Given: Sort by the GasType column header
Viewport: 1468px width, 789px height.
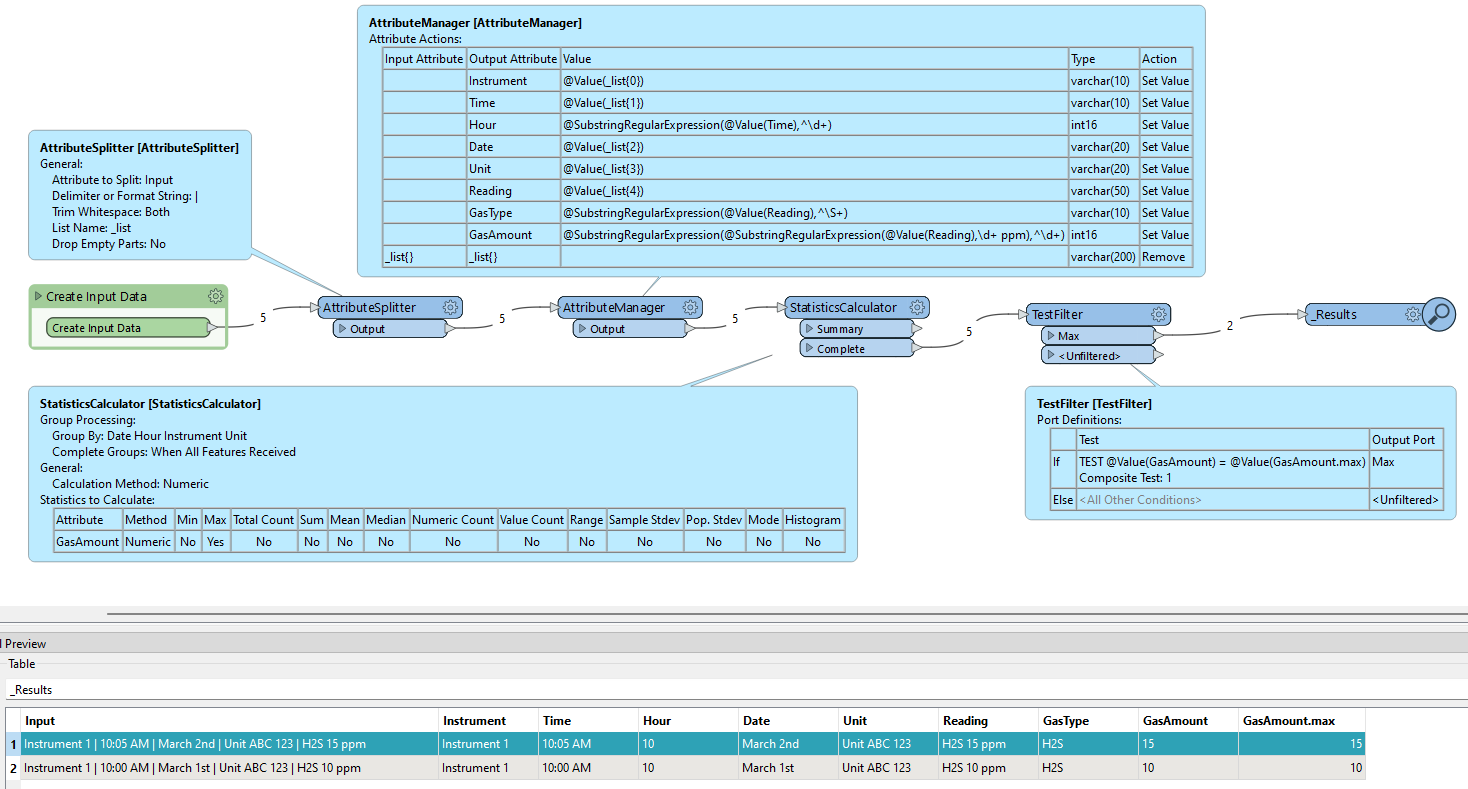Looking at the screenshot, I should tap(1088, 720).
